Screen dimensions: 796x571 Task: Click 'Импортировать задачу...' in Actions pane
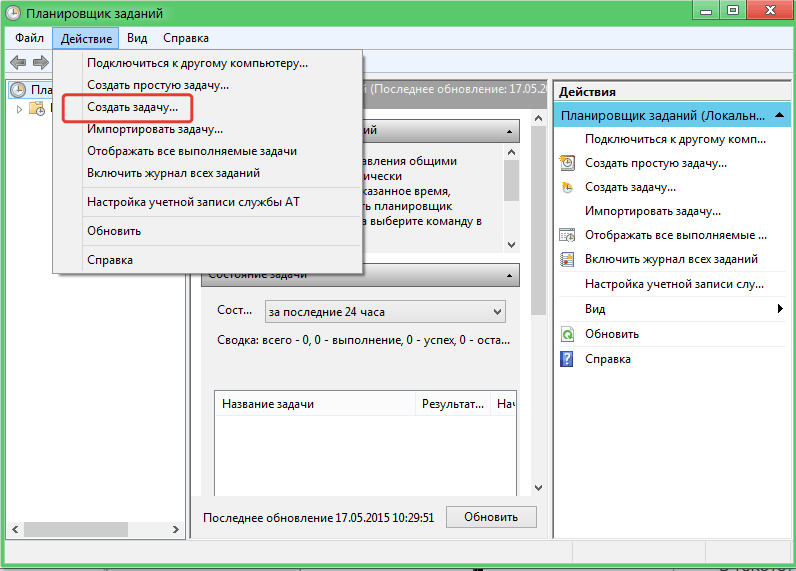coord(652,211)
